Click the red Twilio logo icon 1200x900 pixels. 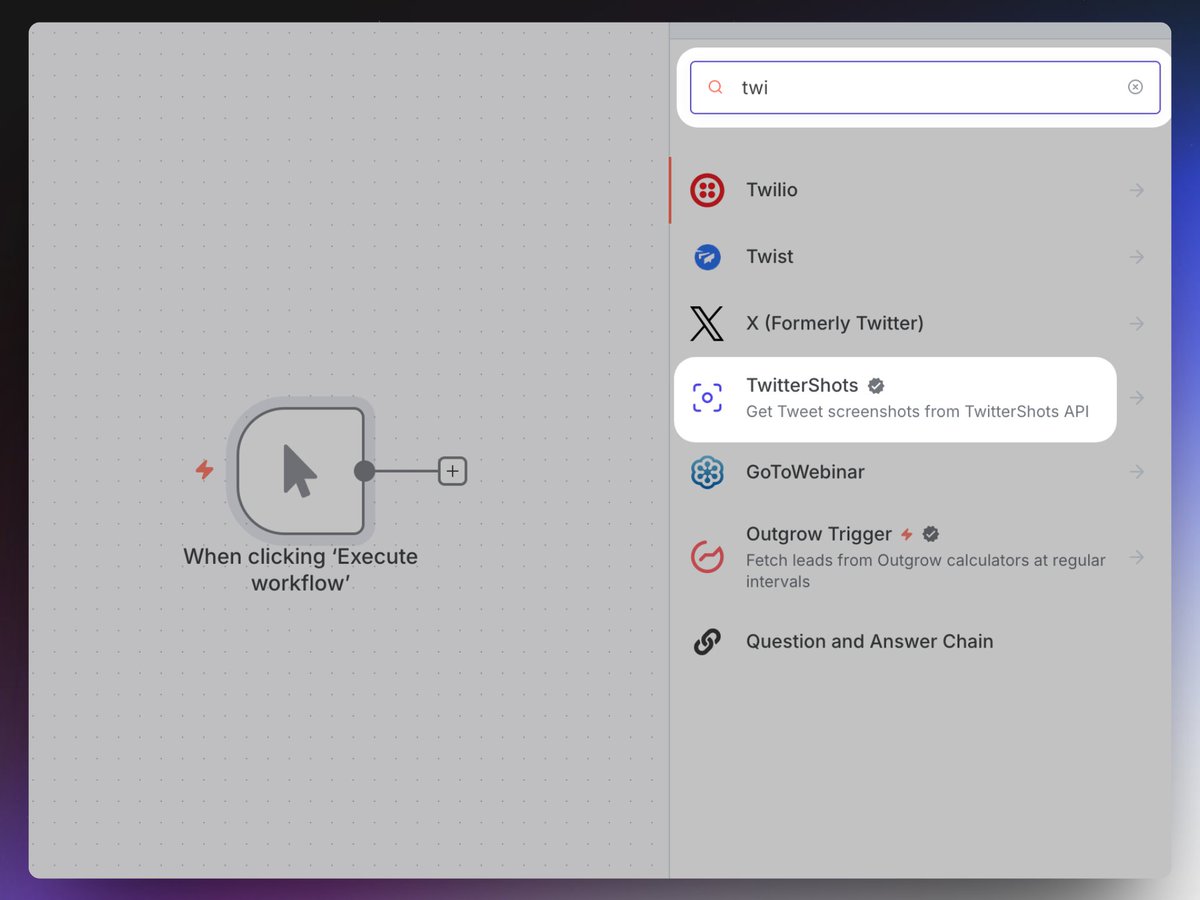click(707, 190)
